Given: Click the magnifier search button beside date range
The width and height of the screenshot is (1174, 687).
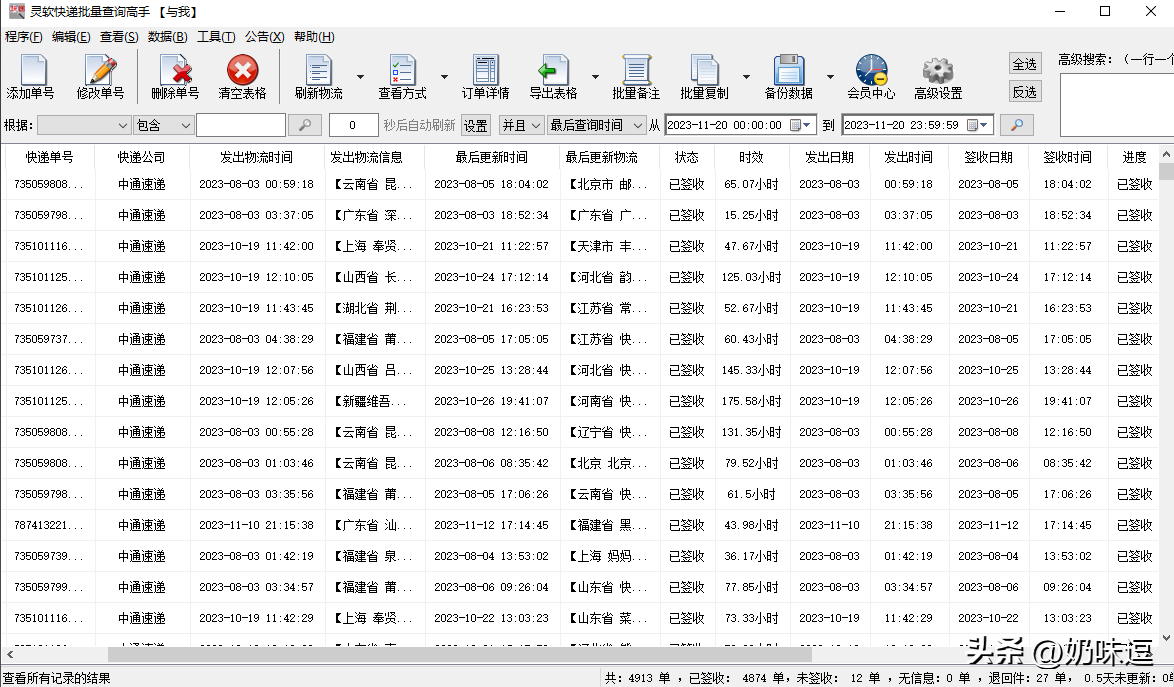Looking at the screenshot, I should pyautogui.click(x=1017, y=125).
